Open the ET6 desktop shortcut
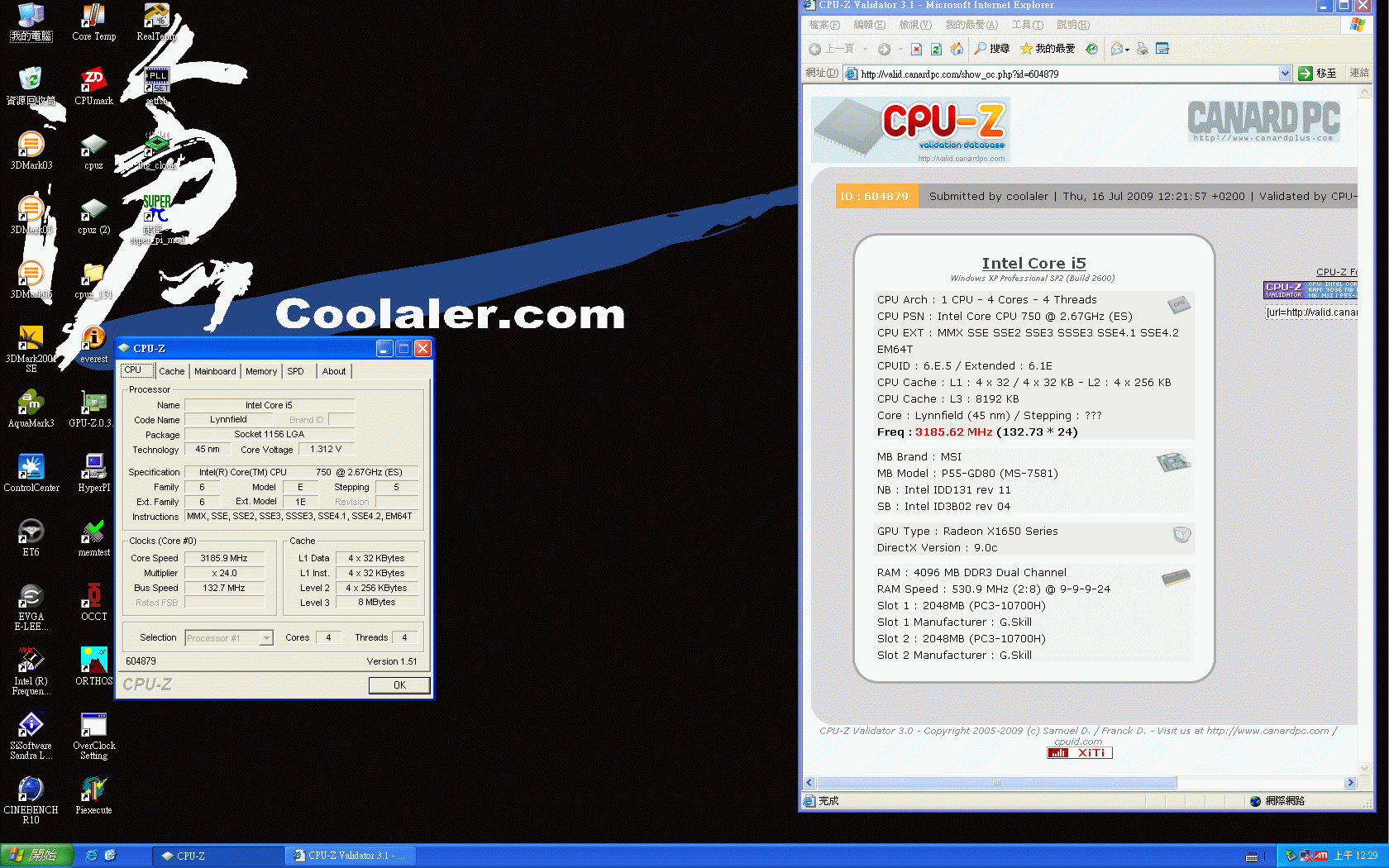1389x868 pixels. 31,538
